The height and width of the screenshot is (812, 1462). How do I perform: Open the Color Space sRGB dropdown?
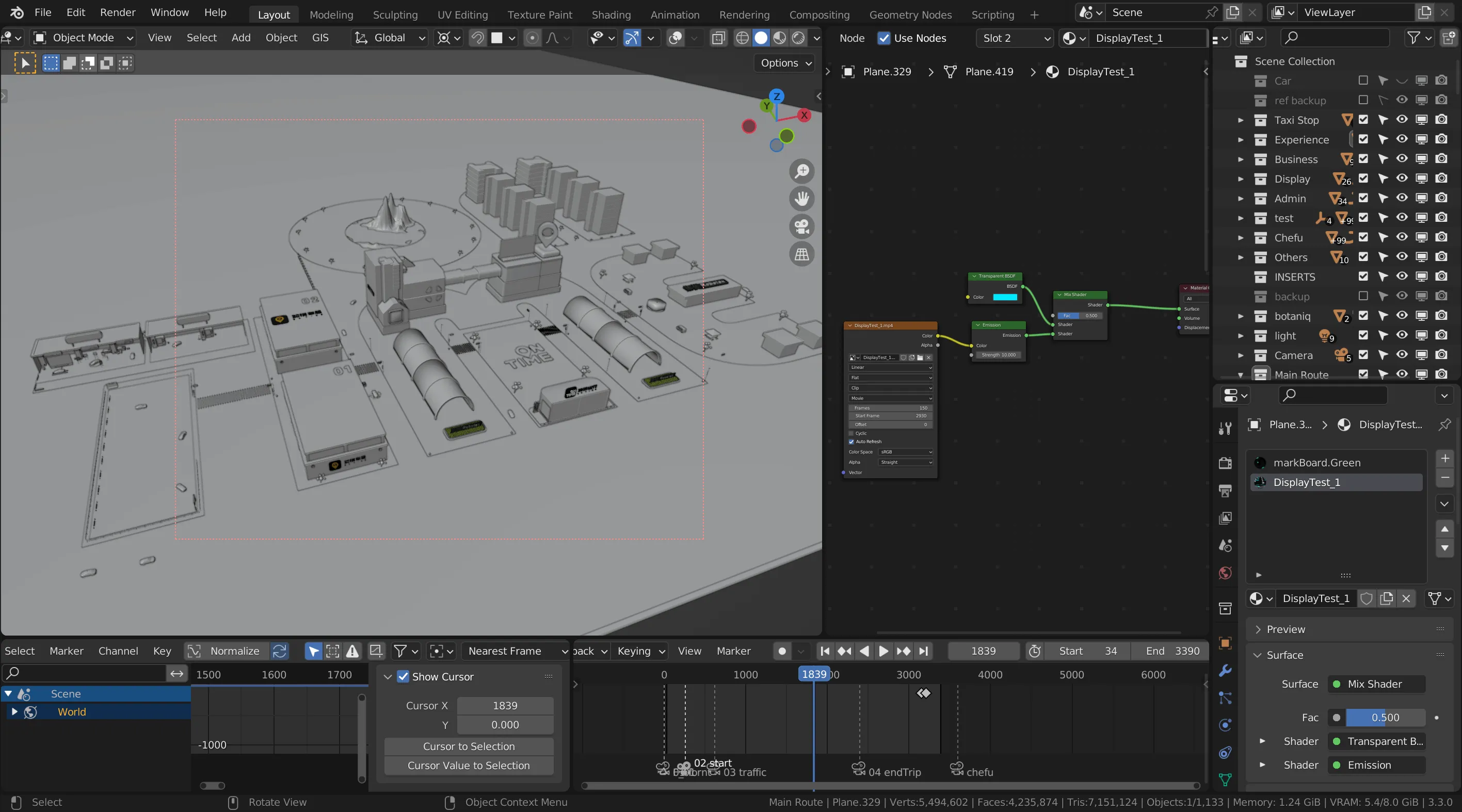coord(905,452)
